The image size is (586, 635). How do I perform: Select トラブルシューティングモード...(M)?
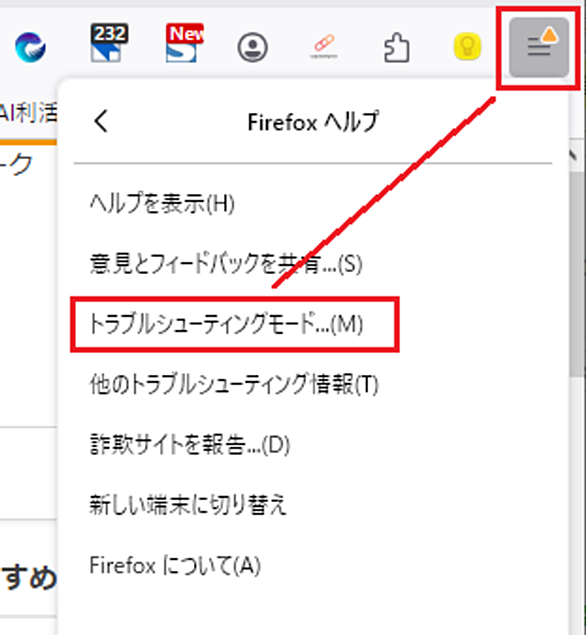point(313,324)
